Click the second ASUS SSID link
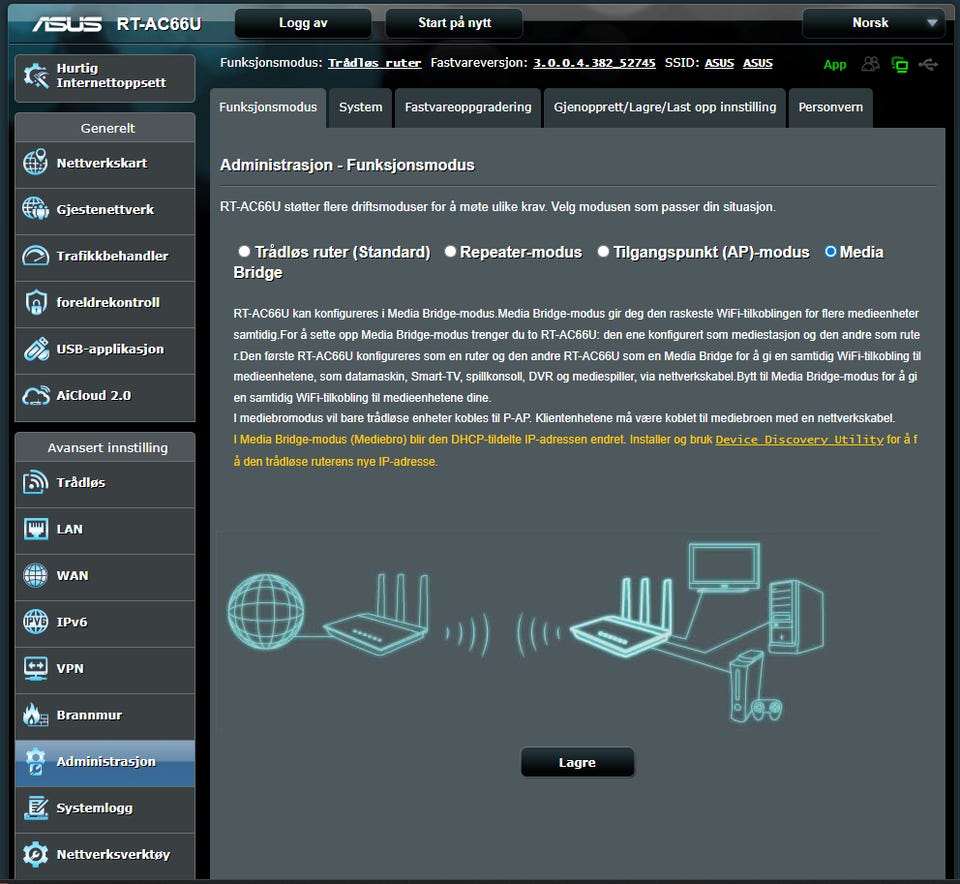The width and height of the screenshot is (960, 884). point(757,63)
